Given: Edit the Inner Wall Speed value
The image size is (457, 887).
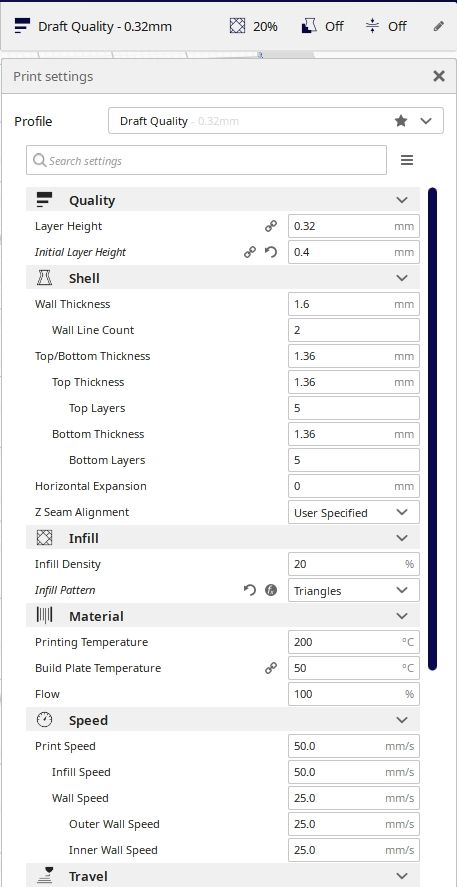Looking at the screenshot, I should (x=354, y=851).
